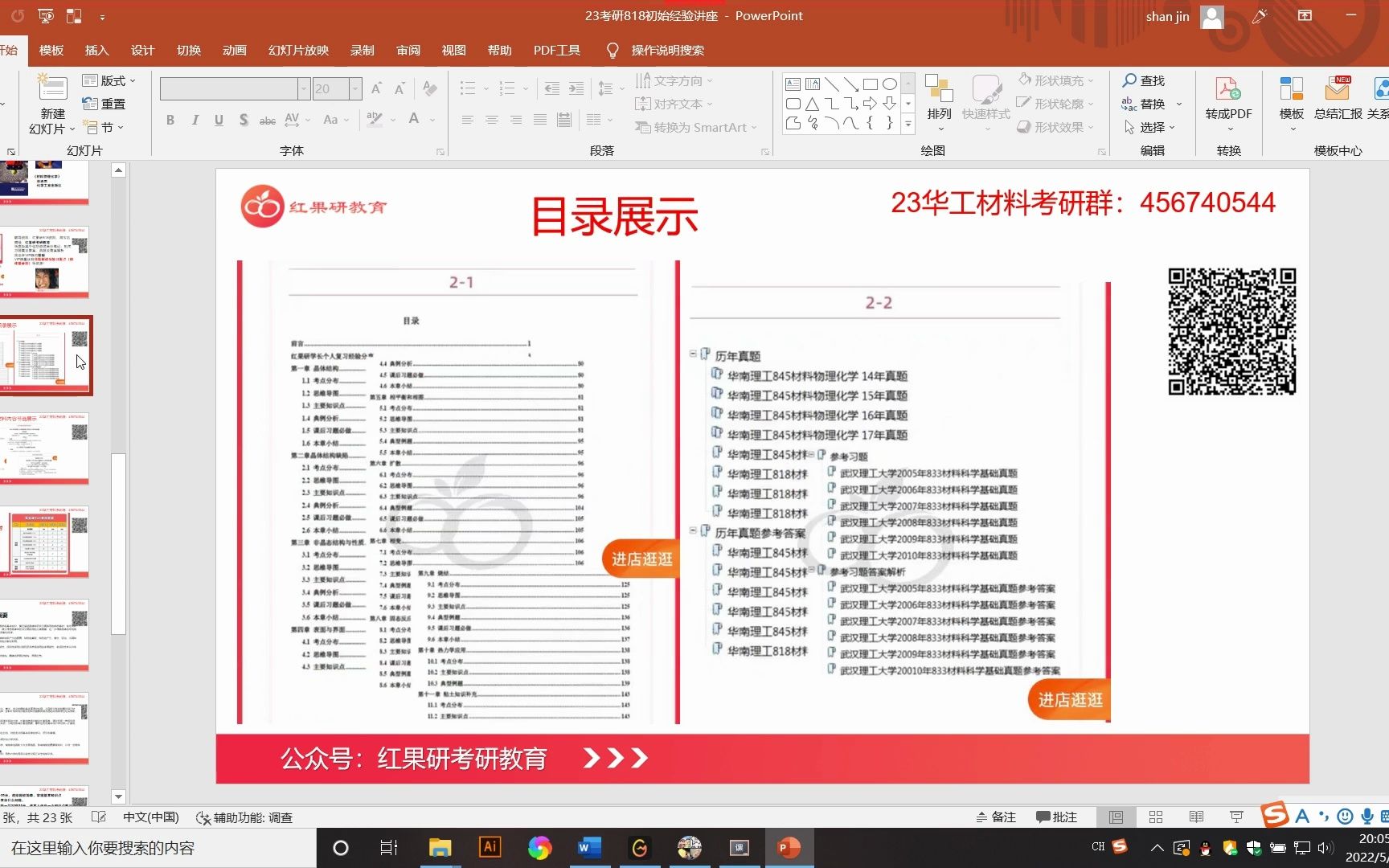Open the 节 section dropdown
1389x868 pixels.
[x=104, y=127]
